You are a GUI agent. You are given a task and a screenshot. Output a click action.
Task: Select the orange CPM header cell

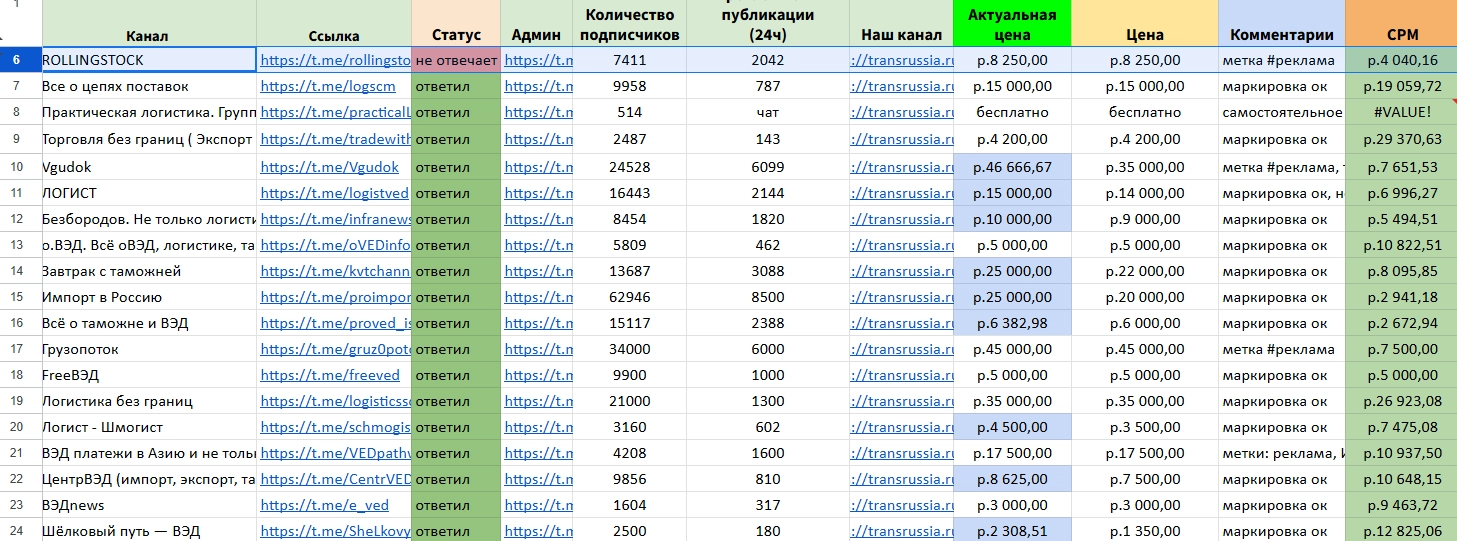coord(1402,24)
